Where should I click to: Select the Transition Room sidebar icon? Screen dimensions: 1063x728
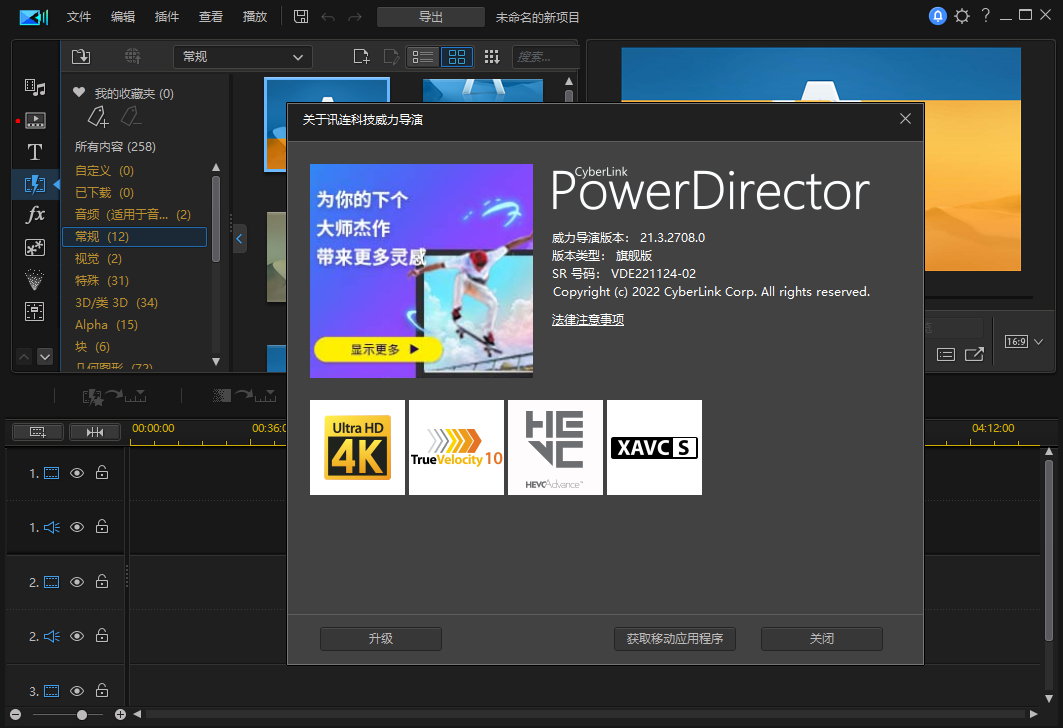pos(35,184)
